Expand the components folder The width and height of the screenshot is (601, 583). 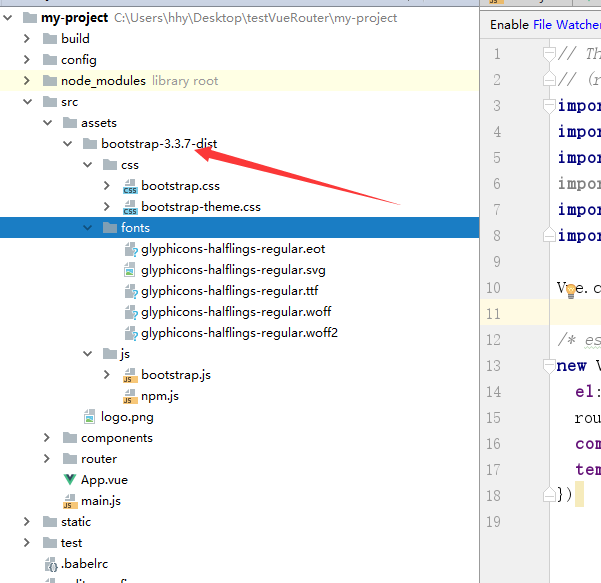point(46,437)
